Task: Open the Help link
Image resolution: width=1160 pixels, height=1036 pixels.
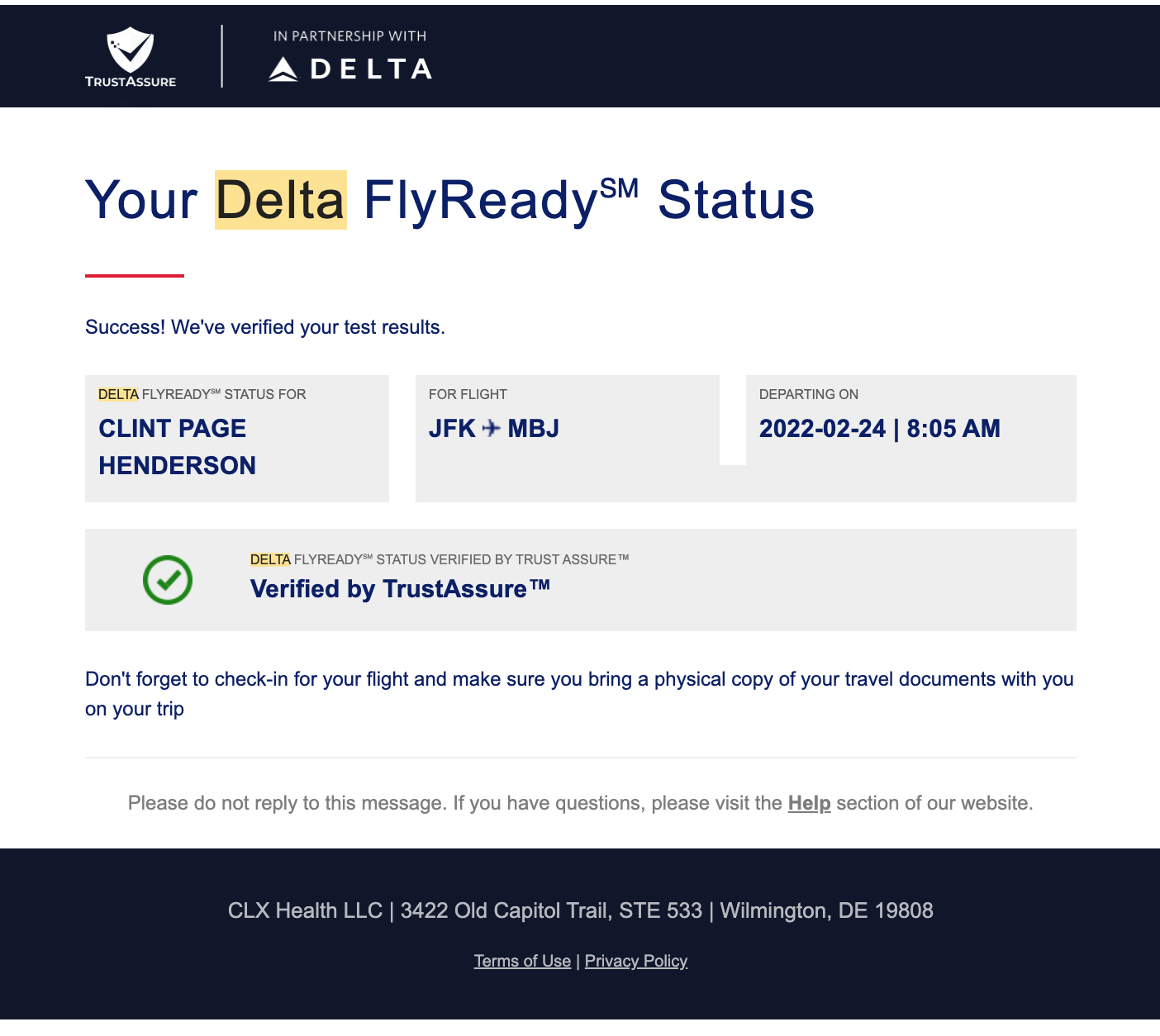Action: click(x=809, y=803)
